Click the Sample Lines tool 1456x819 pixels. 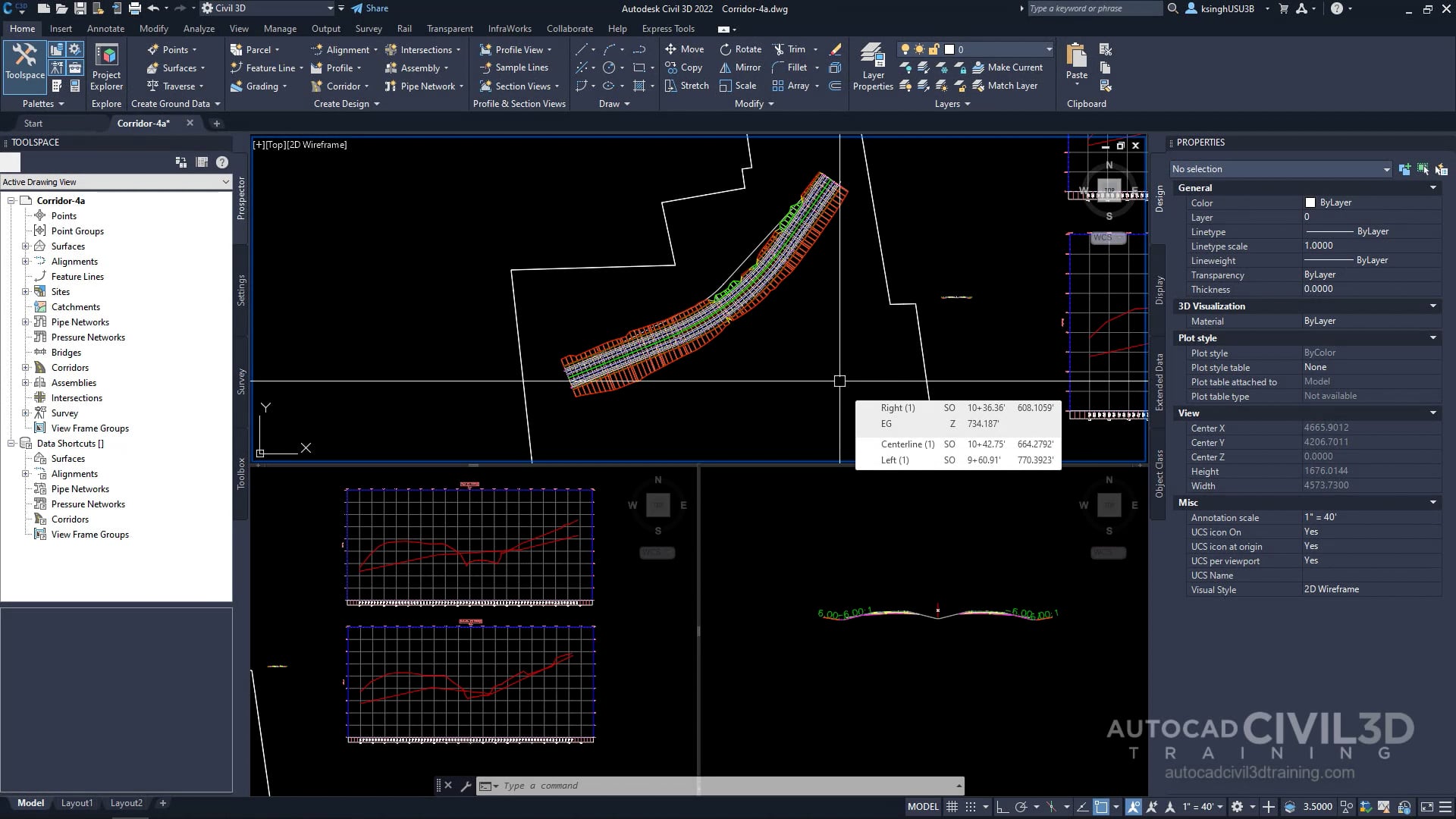pos(514,67)
